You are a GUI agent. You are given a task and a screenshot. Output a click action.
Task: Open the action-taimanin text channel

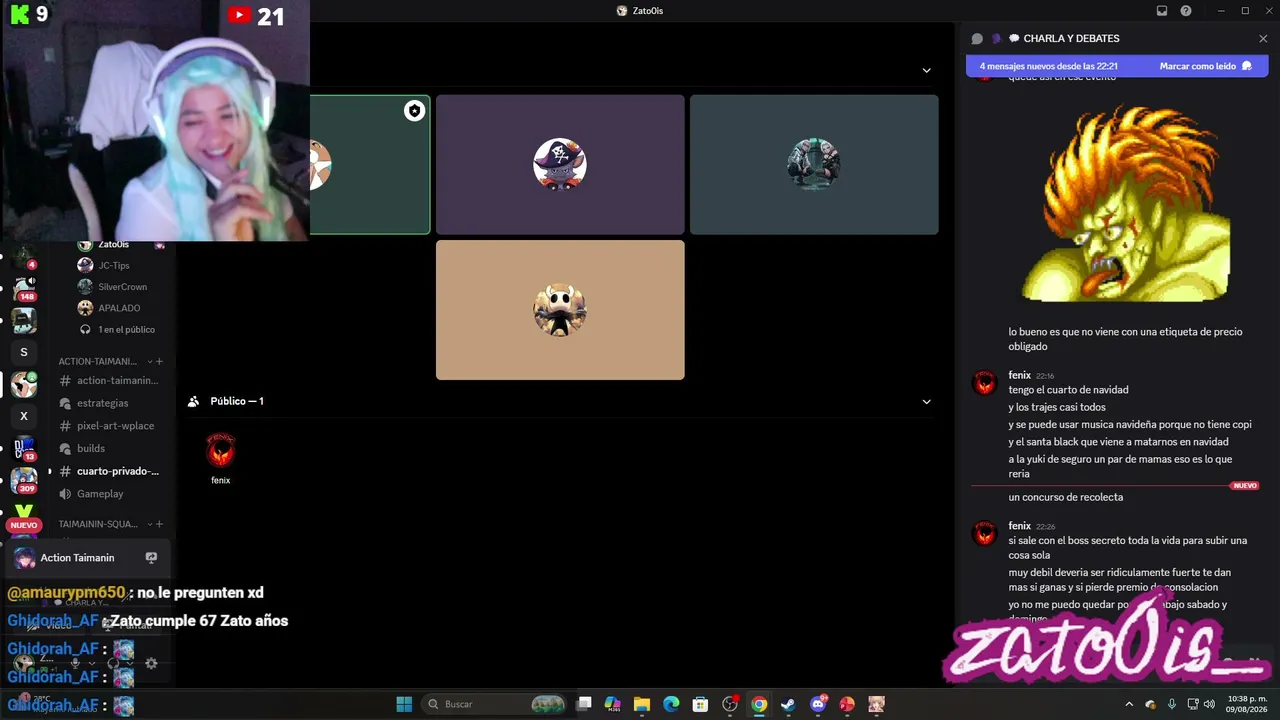(x=109, y=380)
